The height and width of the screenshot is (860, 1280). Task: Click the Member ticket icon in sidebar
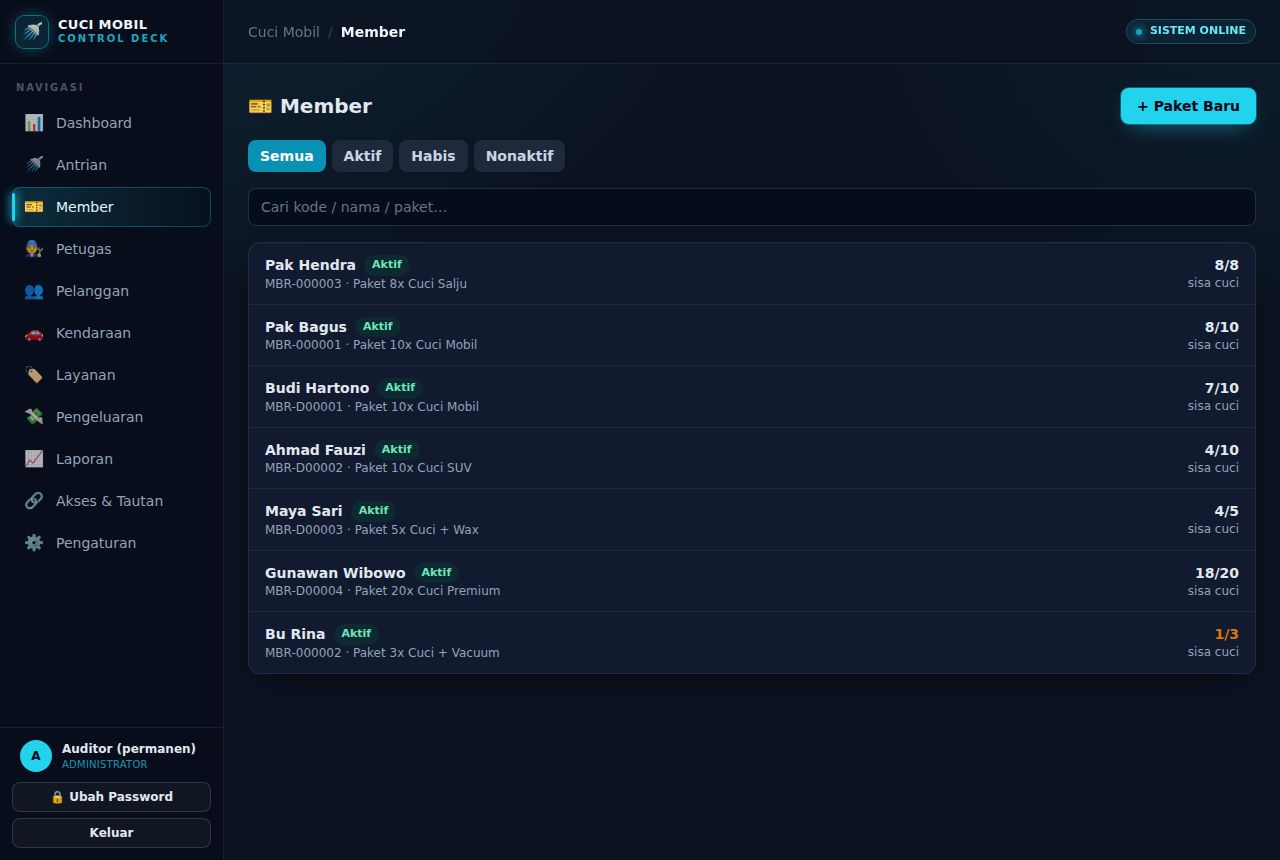tap(34, 207)
